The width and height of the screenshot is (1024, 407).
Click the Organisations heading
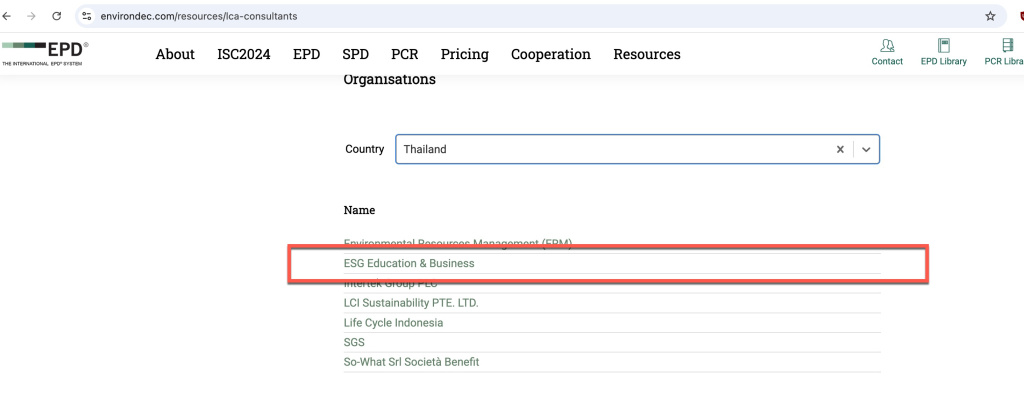click(x=389, y=80)
